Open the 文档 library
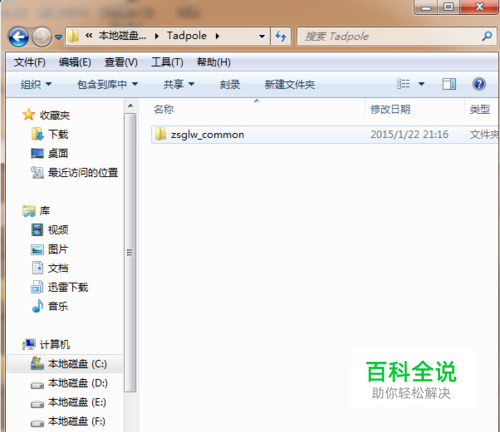The image size is (500, 432). (x=58, y=268)
